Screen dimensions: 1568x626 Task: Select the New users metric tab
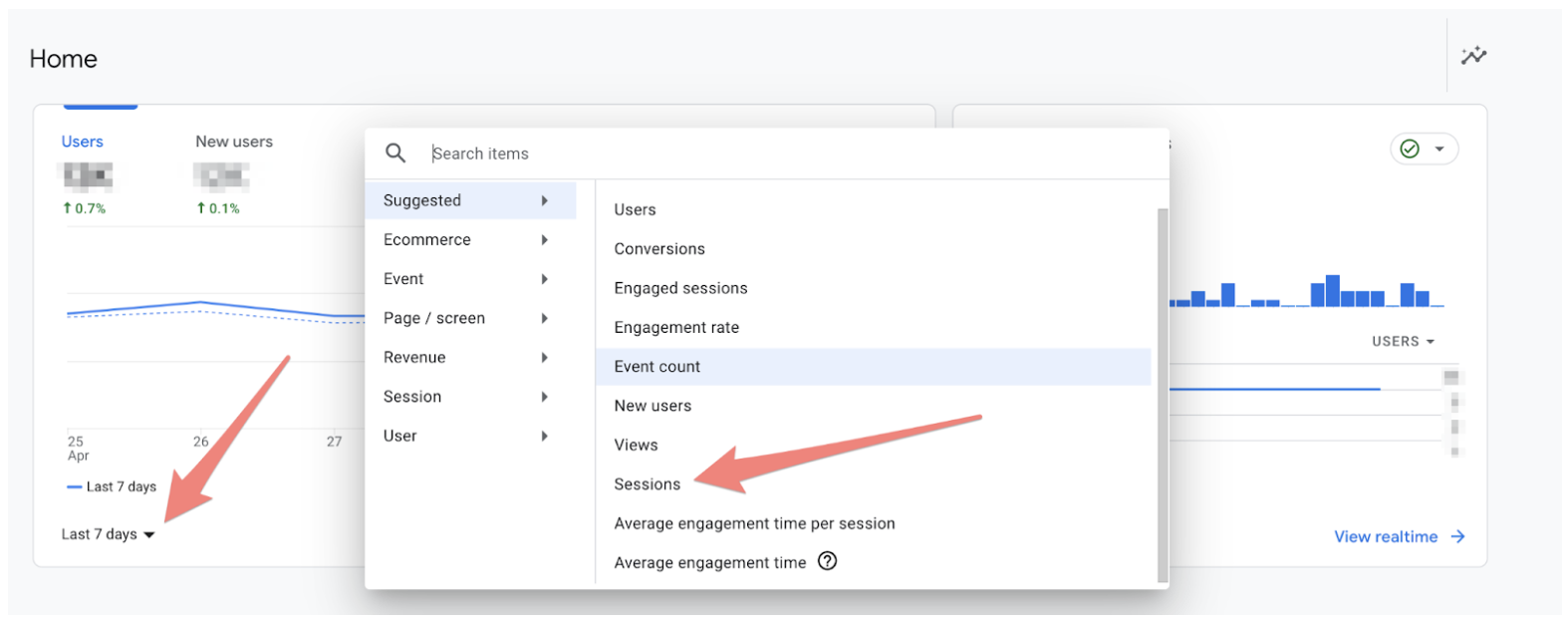(234, 142)
